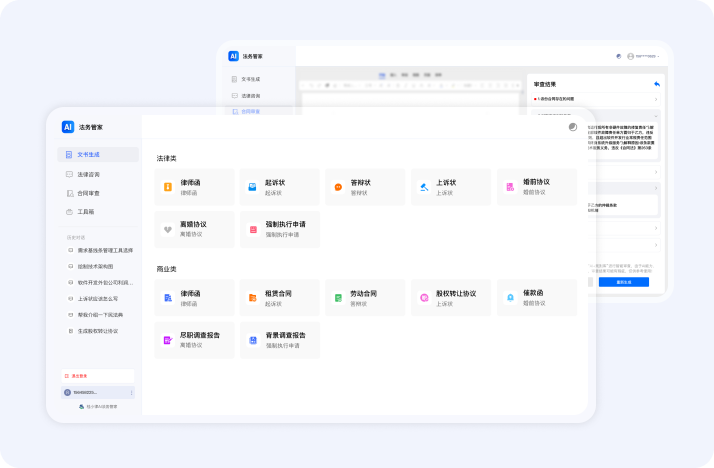Open history chat 绘制技术架构图
Screen dimensions: 714x468
tap(91, 266)
